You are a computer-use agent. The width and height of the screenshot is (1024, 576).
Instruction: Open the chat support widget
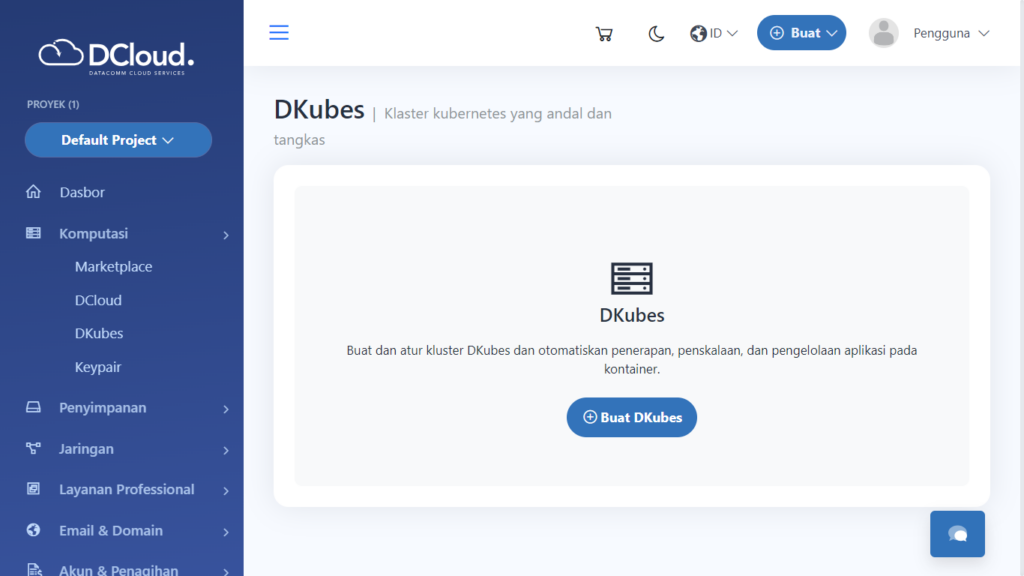click(957, 534)
